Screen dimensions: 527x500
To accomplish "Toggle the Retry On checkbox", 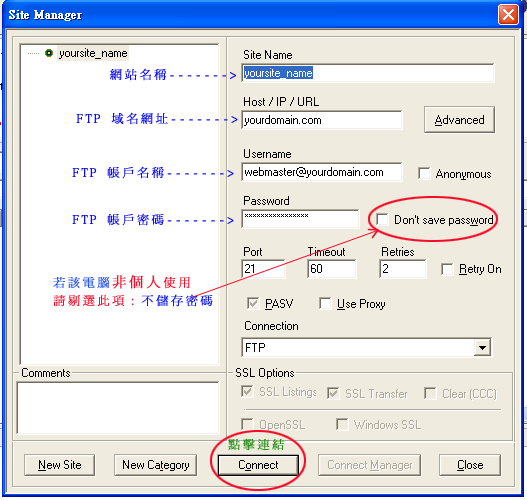I will coord(447,269).
